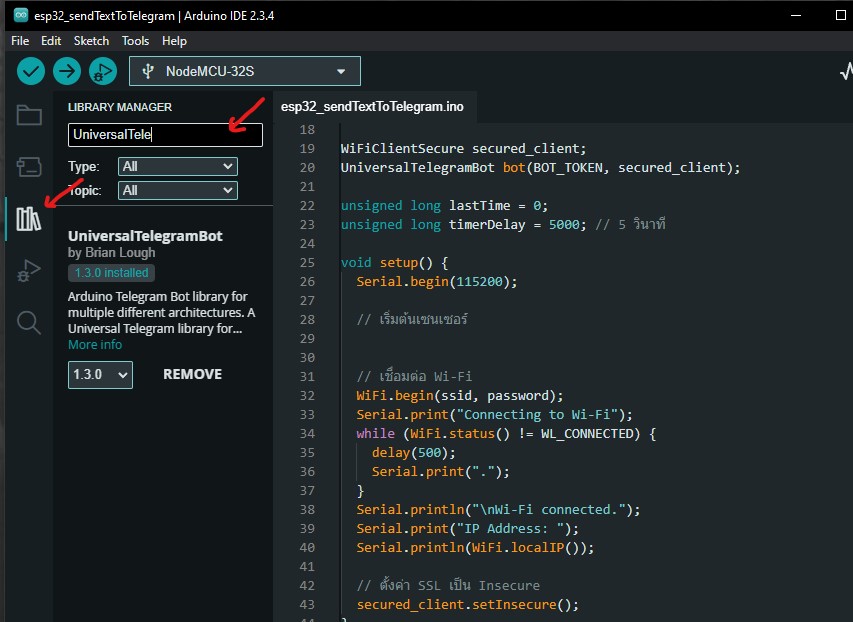Open the Search magnifier sidebar icon
Screen dimensions: 853x622
[x=29, y=322]
